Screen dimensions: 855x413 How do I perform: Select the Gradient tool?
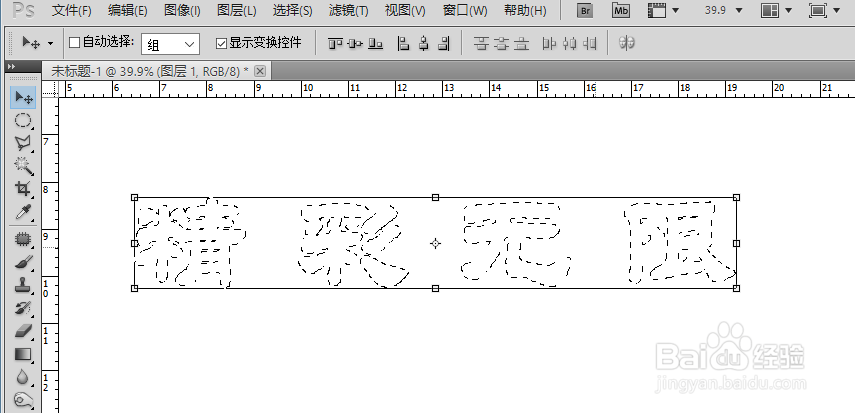[23, 354]
